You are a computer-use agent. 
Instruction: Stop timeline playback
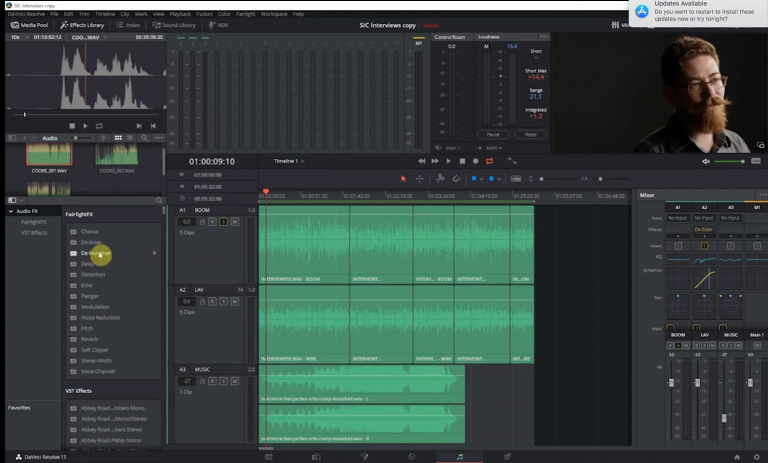tap(462, 161)
